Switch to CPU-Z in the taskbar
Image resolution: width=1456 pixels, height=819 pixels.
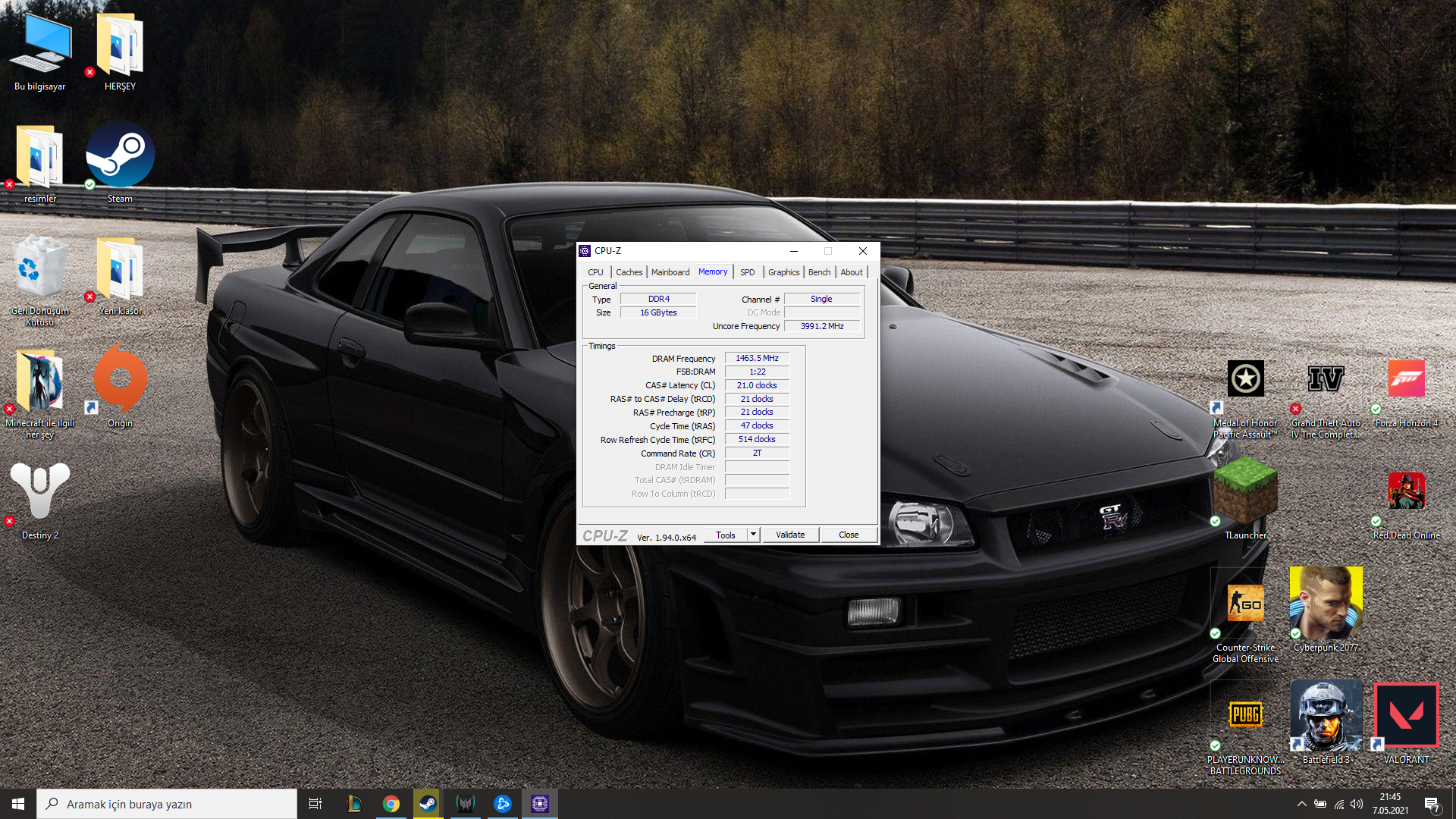539,804
